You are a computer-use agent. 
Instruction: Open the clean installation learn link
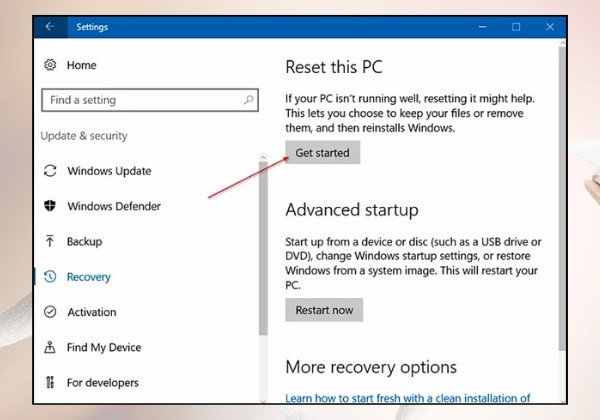tap(408, 398)
